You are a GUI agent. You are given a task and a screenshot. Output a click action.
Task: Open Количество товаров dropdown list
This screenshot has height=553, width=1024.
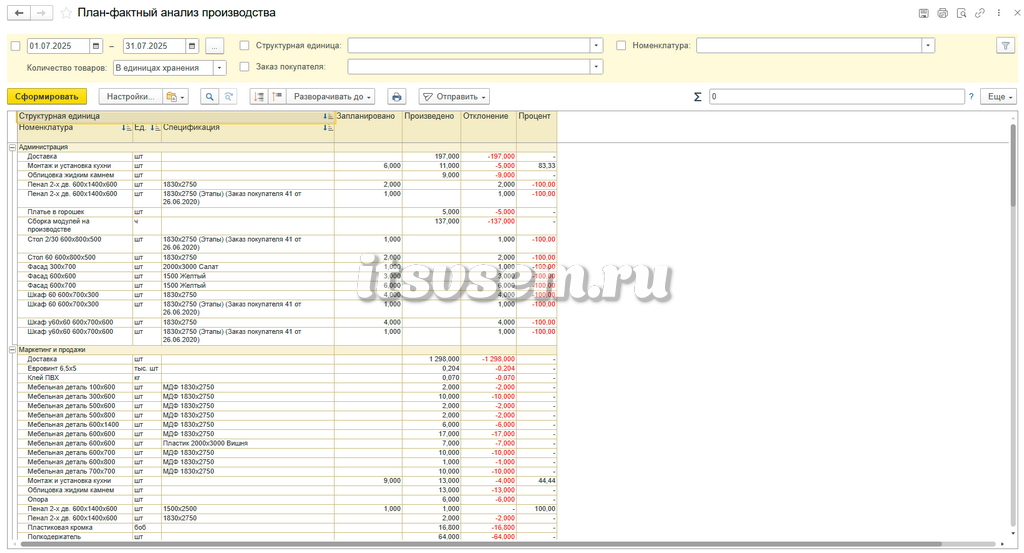220,68
